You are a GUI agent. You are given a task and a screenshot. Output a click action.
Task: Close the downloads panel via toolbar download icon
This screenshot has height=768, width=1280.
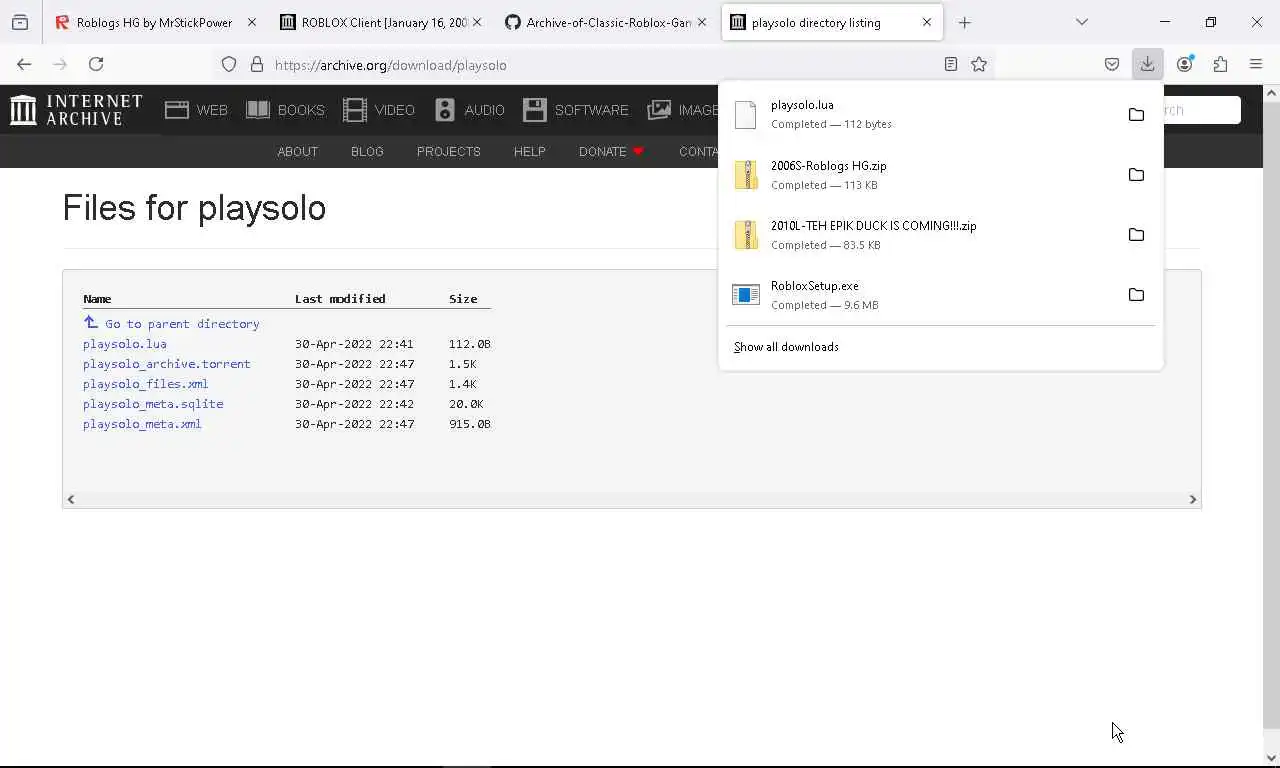1147,65
